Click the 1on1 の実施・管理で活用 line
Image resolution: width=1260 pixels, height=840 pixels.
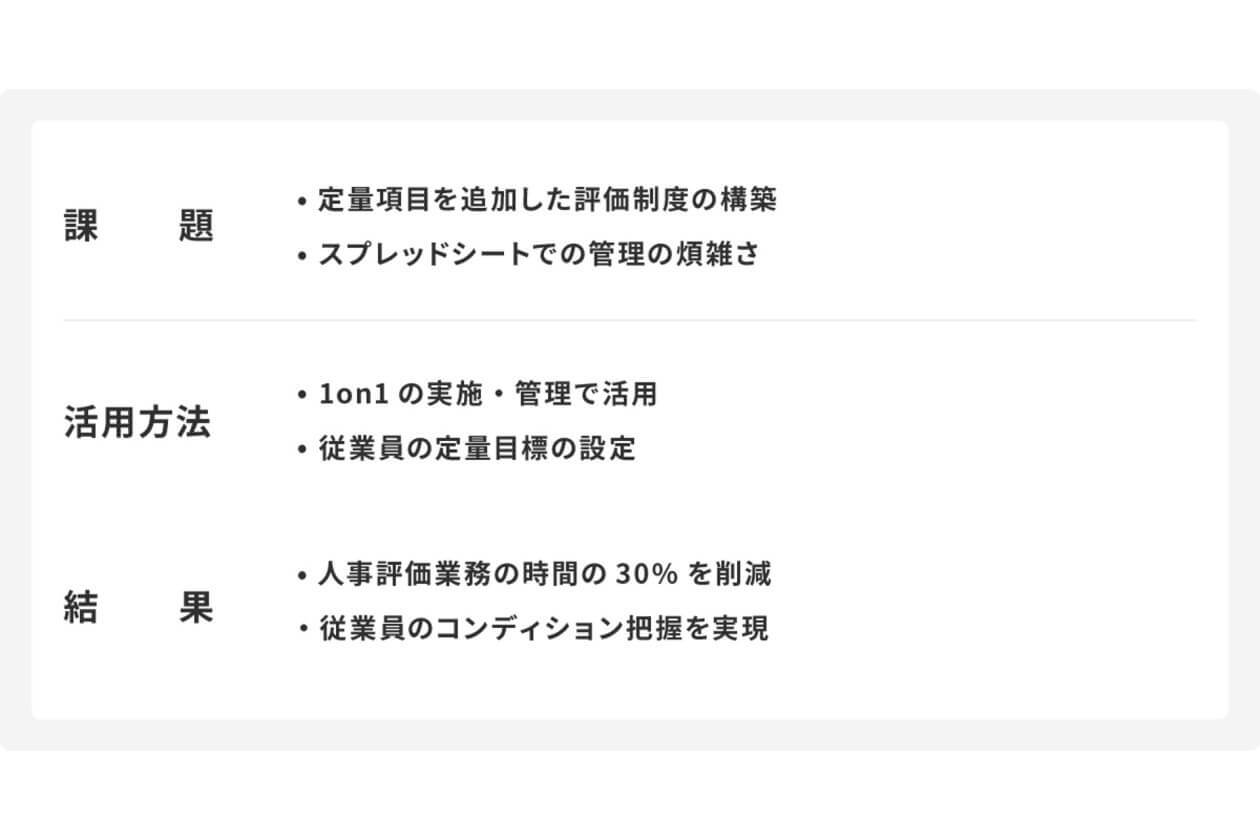tap(488, 394)
